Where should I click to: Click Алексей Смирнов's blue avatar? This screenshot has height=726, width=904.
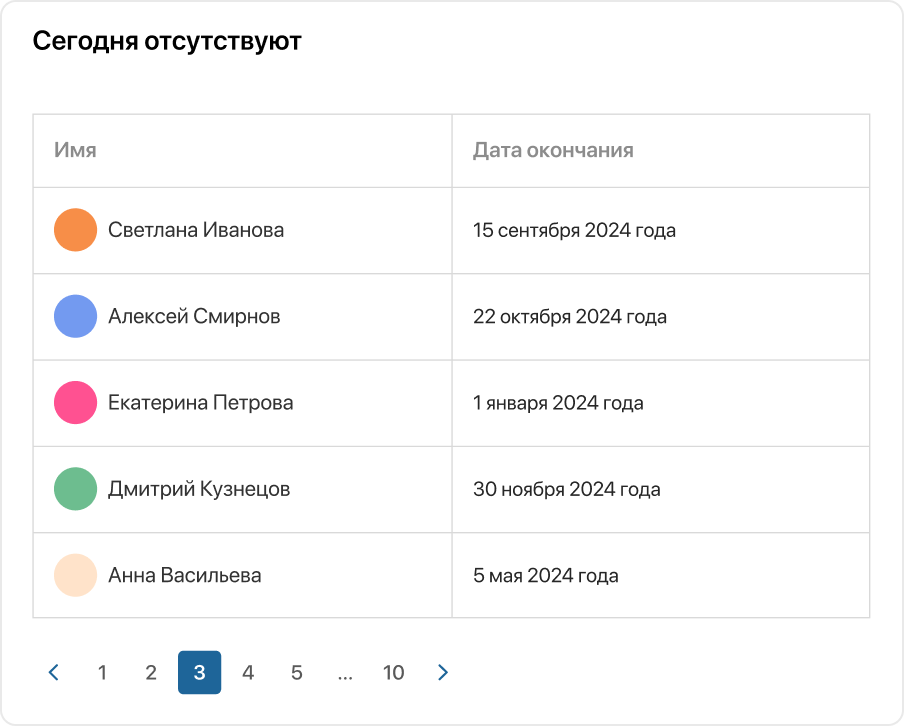tap(75, 316)
